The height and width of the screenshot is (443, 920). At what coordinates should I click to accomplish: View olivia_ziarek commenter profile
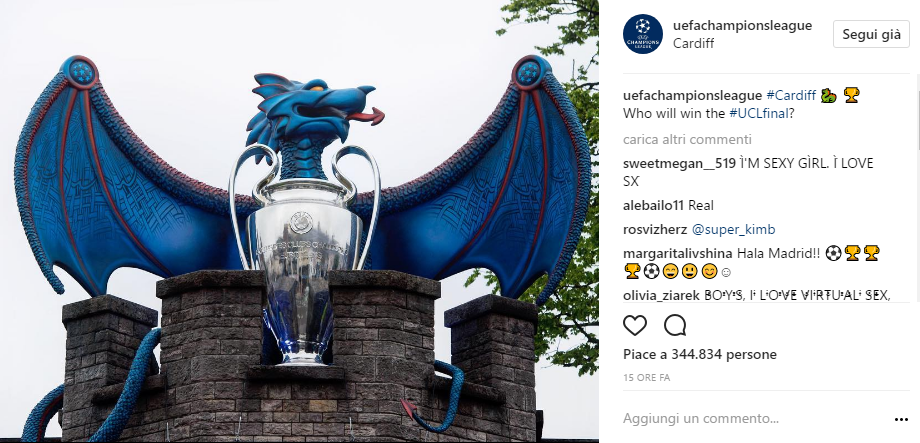click(661, 295)
